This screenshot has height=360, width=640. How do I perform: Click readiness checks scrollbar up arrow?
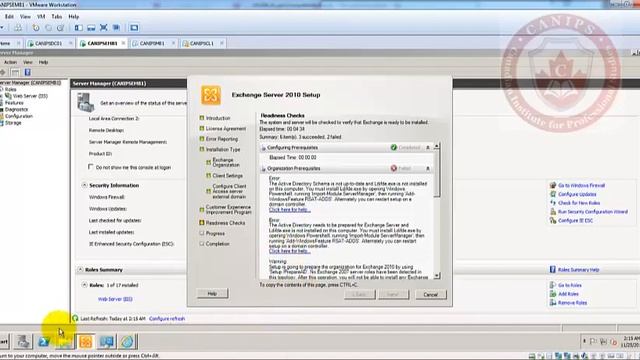click(x=437, y=146)
